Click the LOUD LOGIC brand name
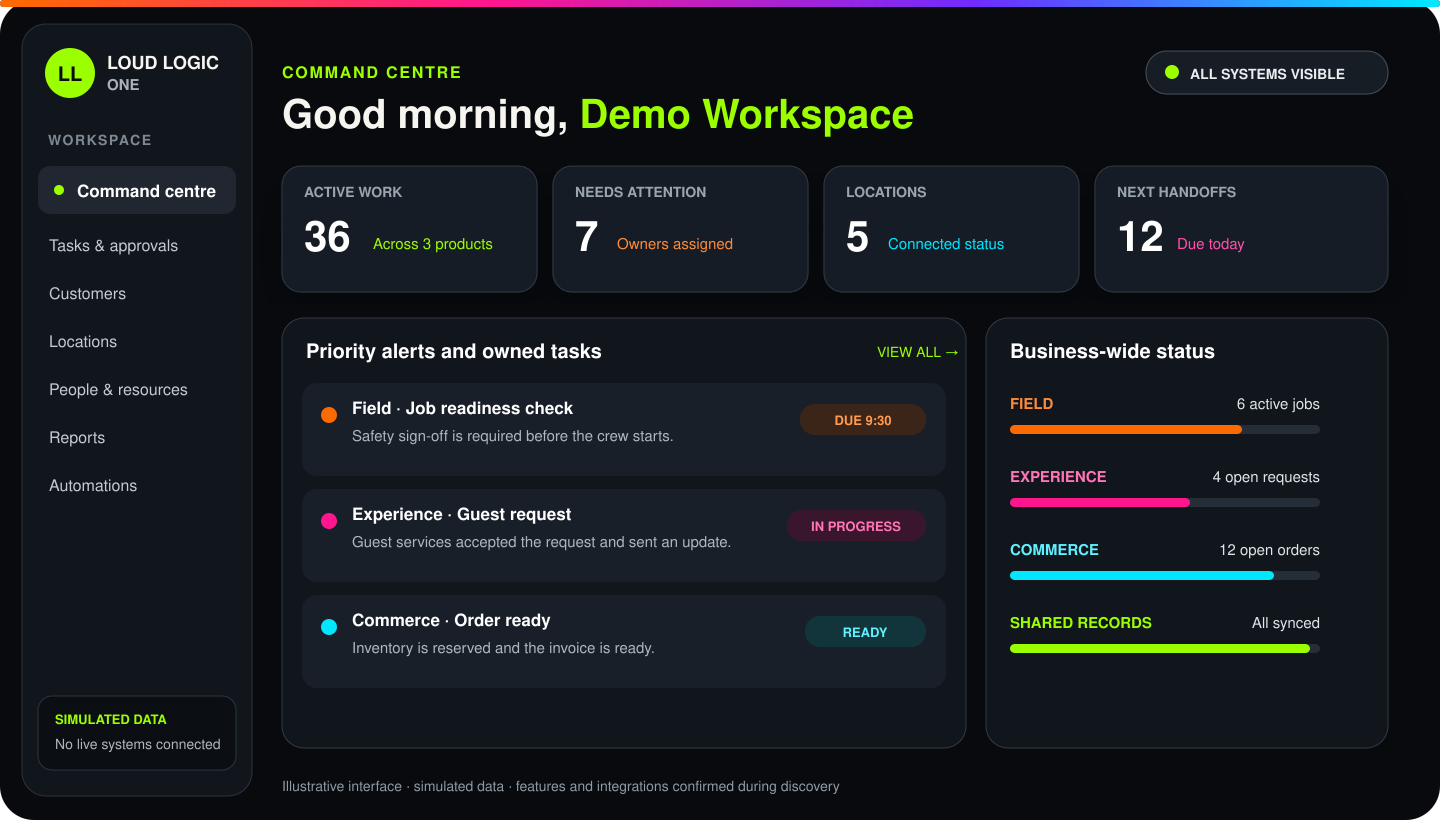The width and height of the screenshot is (1440, 820). [x=163, y=63]
